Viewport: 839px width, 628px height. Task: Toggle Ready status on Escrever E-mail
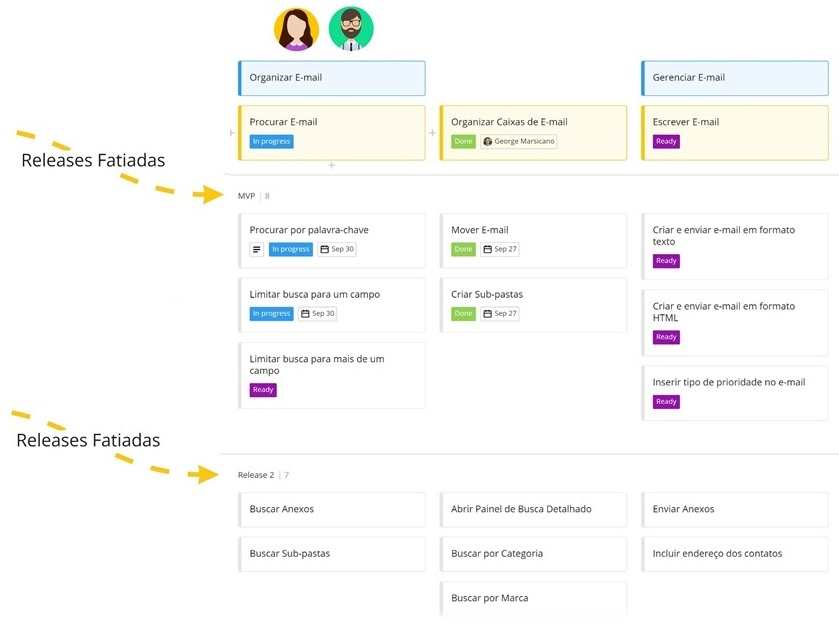[x=666, y=141]
